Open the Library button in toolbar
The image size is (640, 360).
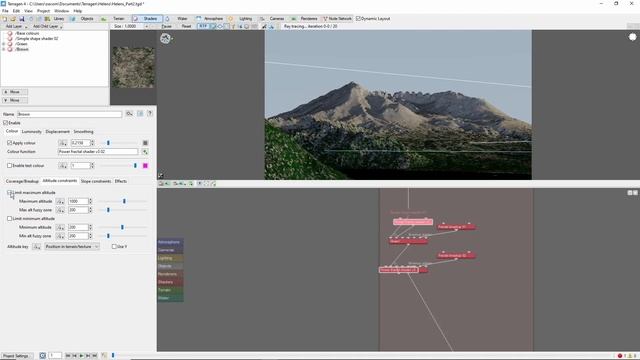(55, 19)
